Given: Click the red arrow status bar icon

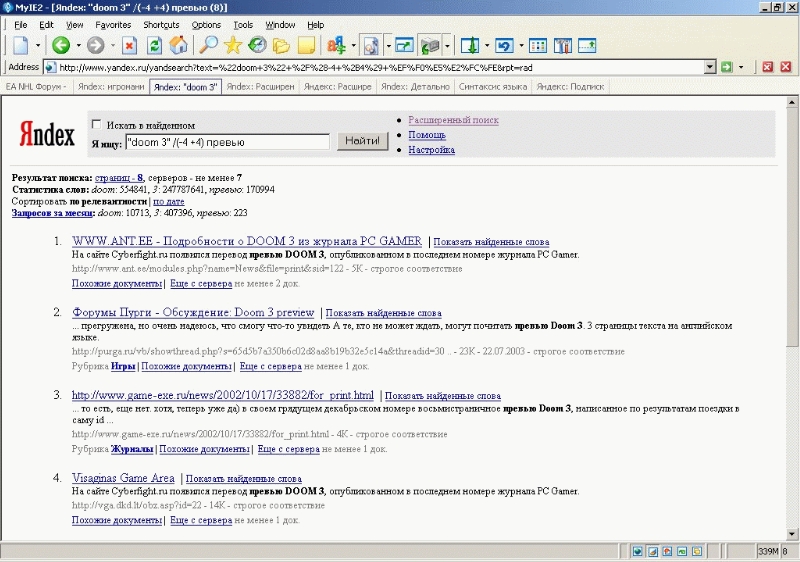Looking at the screenshot, I should 667,551.
